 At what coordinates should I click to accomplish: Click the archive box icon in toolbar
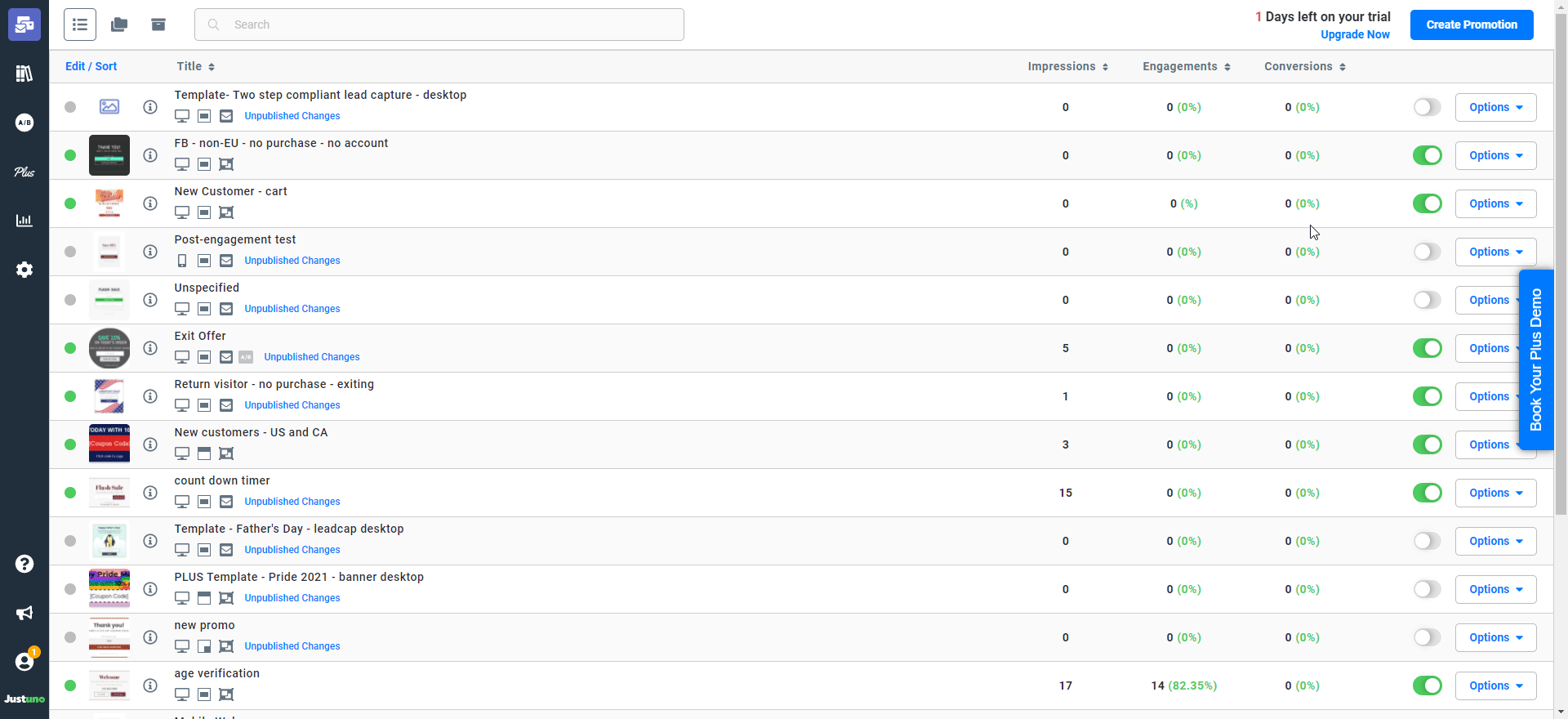coord(158,25)
